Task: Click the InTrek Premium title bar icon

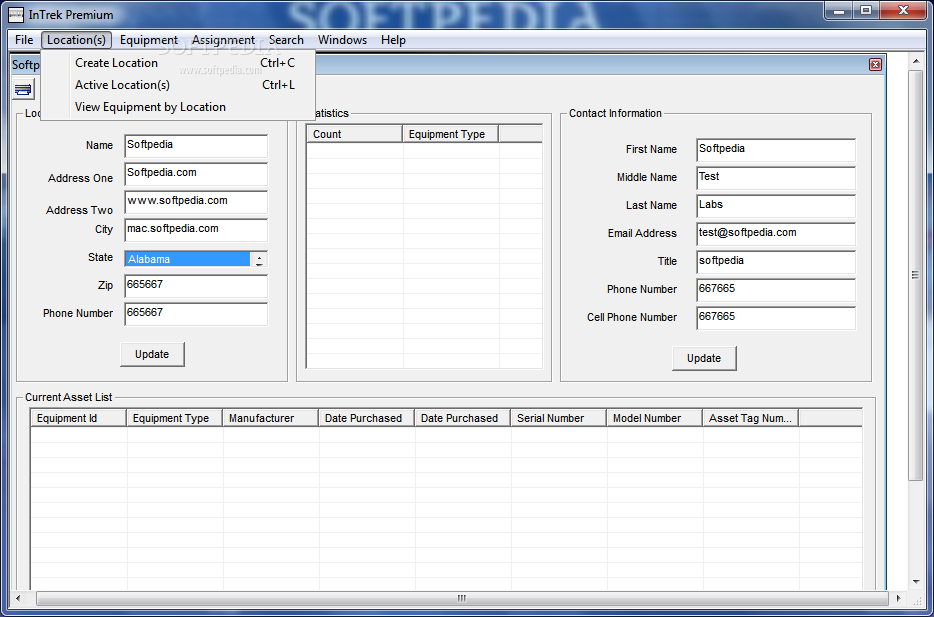Action: point(18,14)
